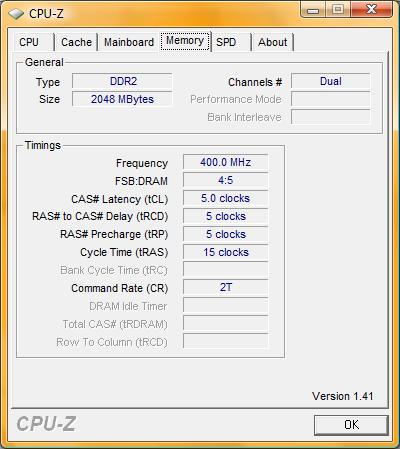Image resolution: width=400 pixels, height=449 pixels.
Task: Close the CPU-Z window
Action: 371,10
